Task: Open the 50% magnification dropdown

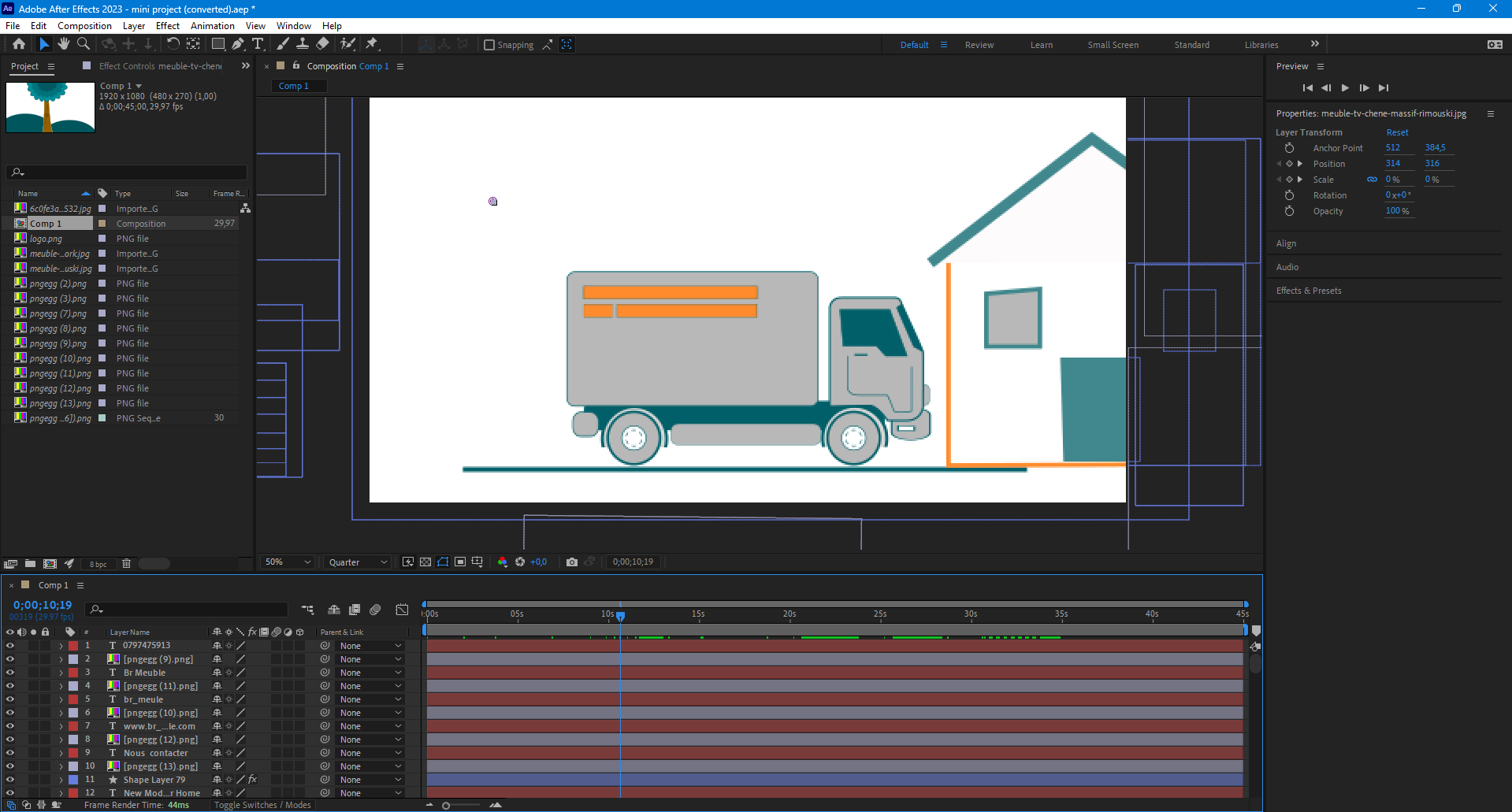Action: pos(288,562)
